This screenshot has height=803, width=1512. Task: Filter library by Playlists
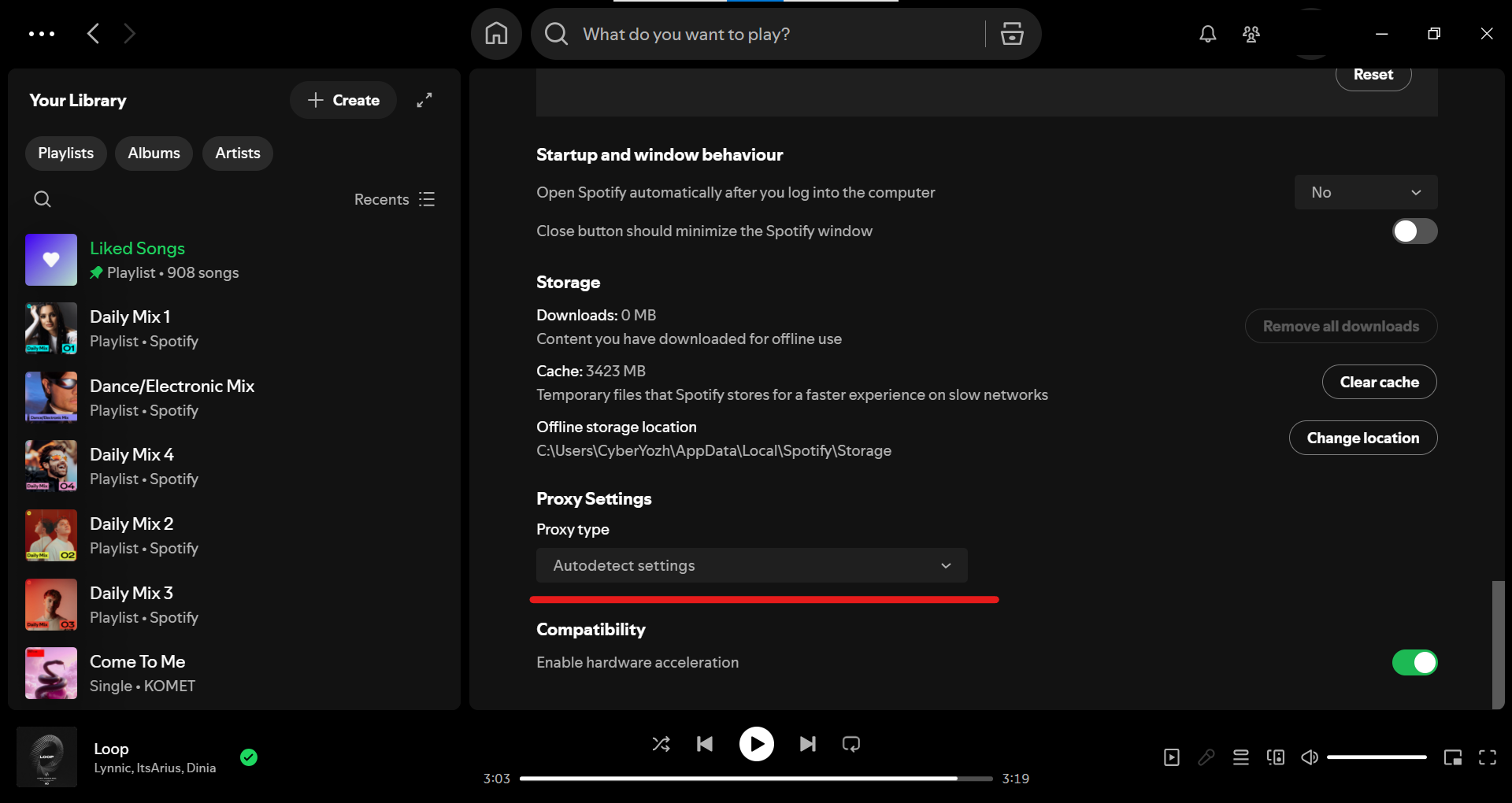click(x=66, y=154)
